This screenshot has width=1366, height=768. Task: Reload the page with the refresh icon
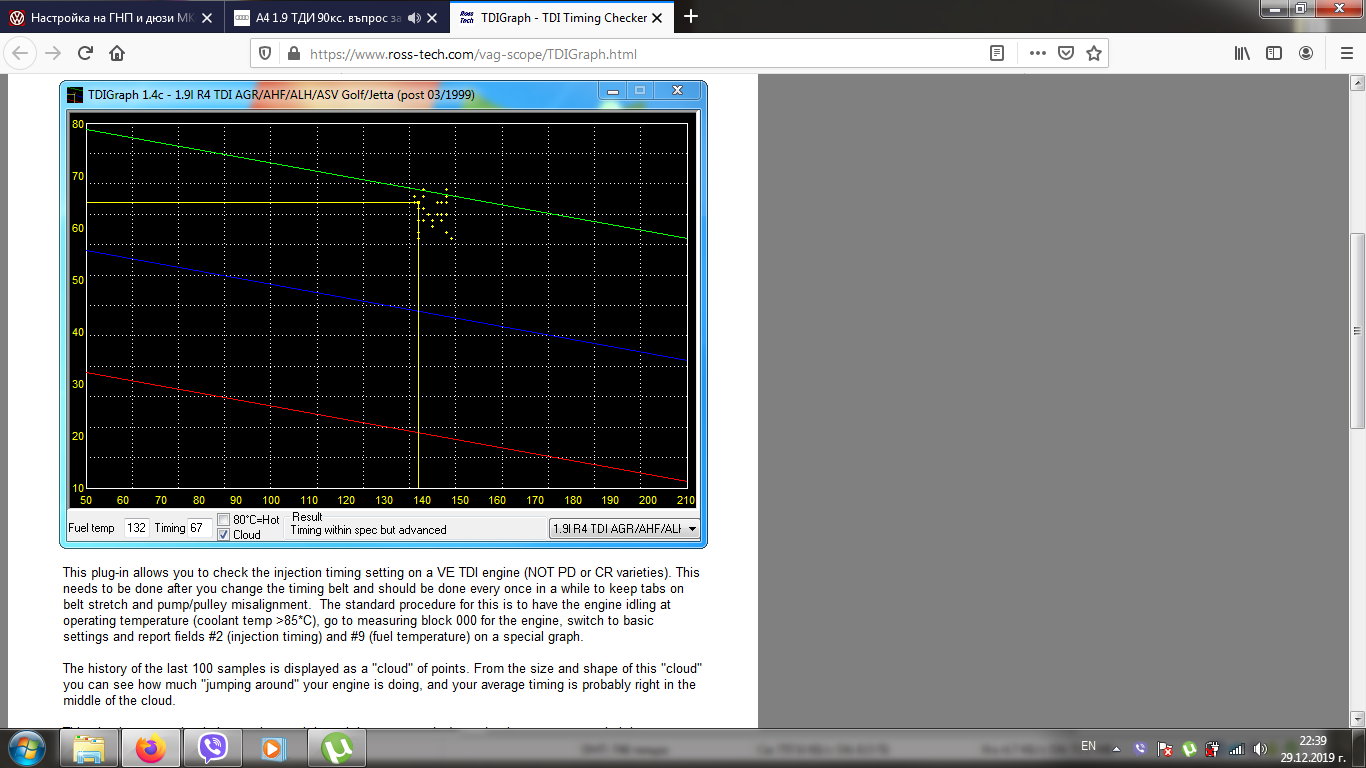click(x=86, y=54)
